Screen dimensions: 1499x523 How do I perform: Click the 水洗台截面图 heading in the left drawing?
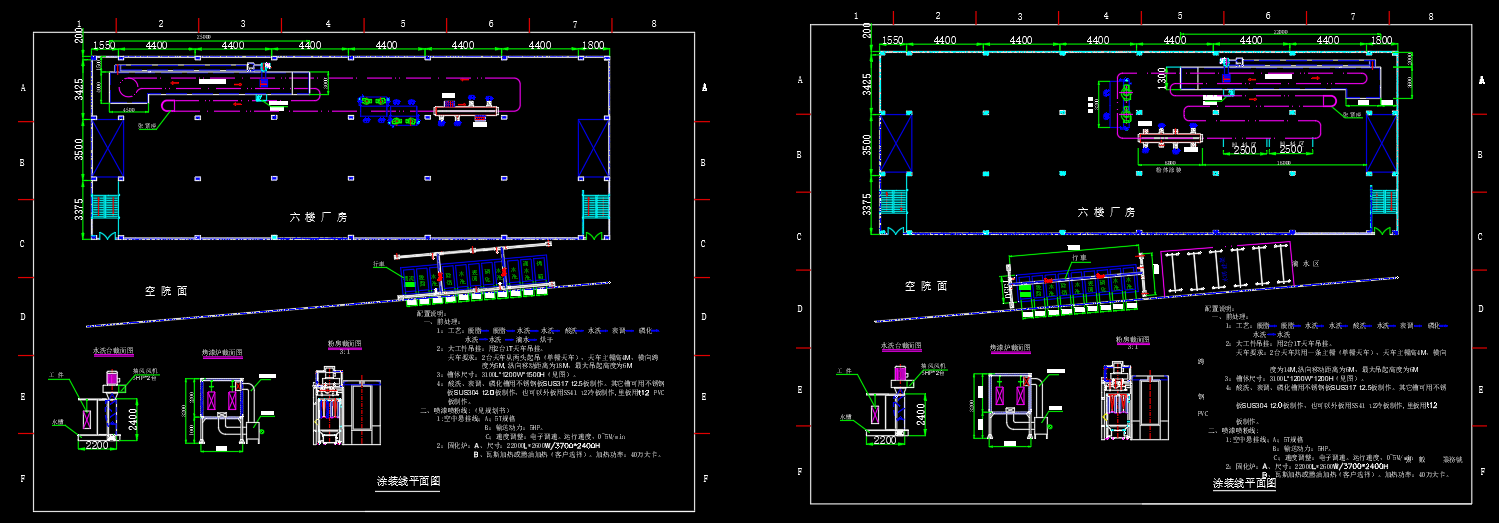[x=113, y=351]
